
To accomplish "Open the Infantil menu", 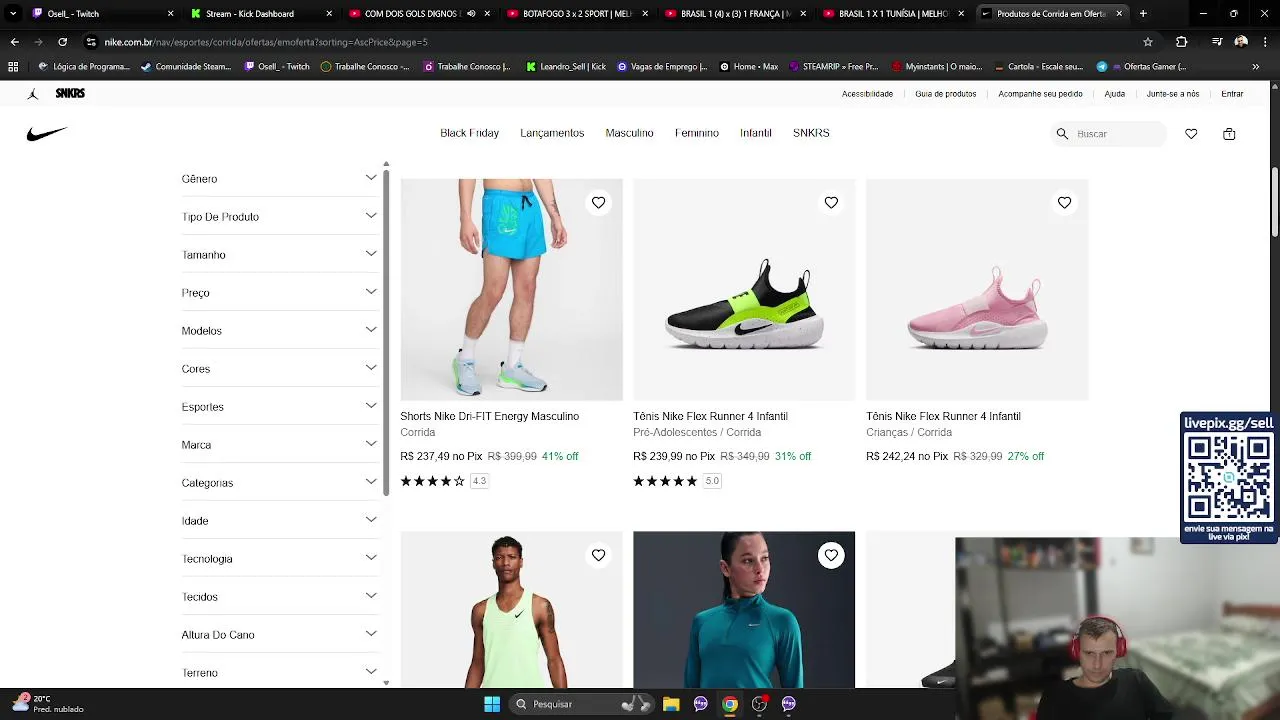I will tap(756, 133).
